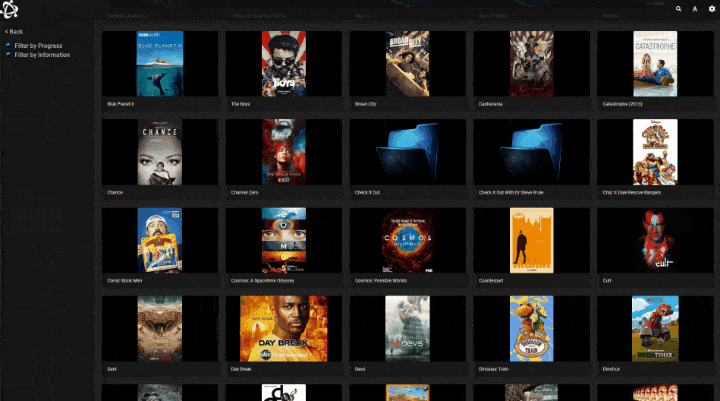This screenshot has height=401, width=720.
Task: Click the app logo icon
Action: coord(9,9)
